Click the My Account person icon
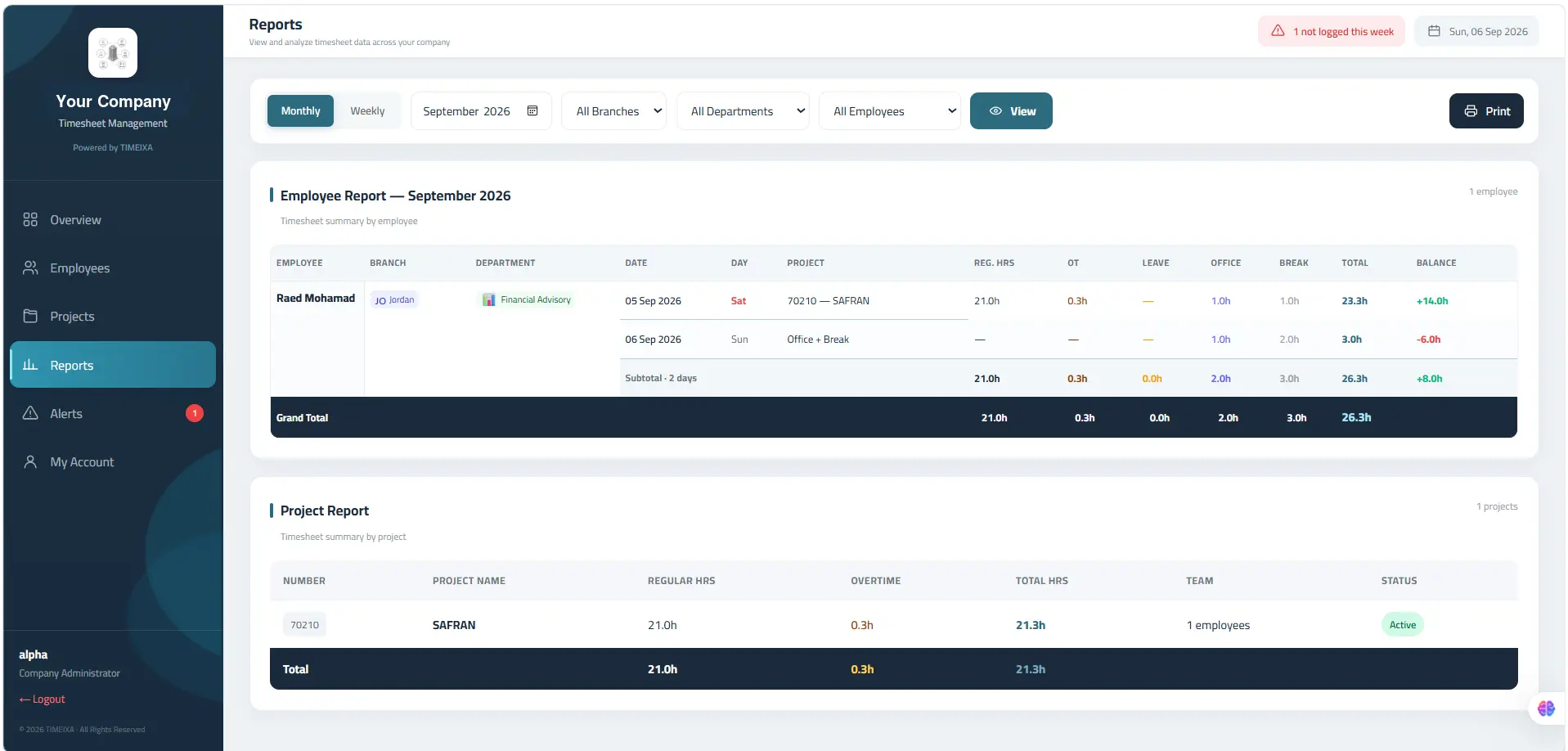Image resolution: width=1568 pixels, height=751 pixels. (30, 461)
